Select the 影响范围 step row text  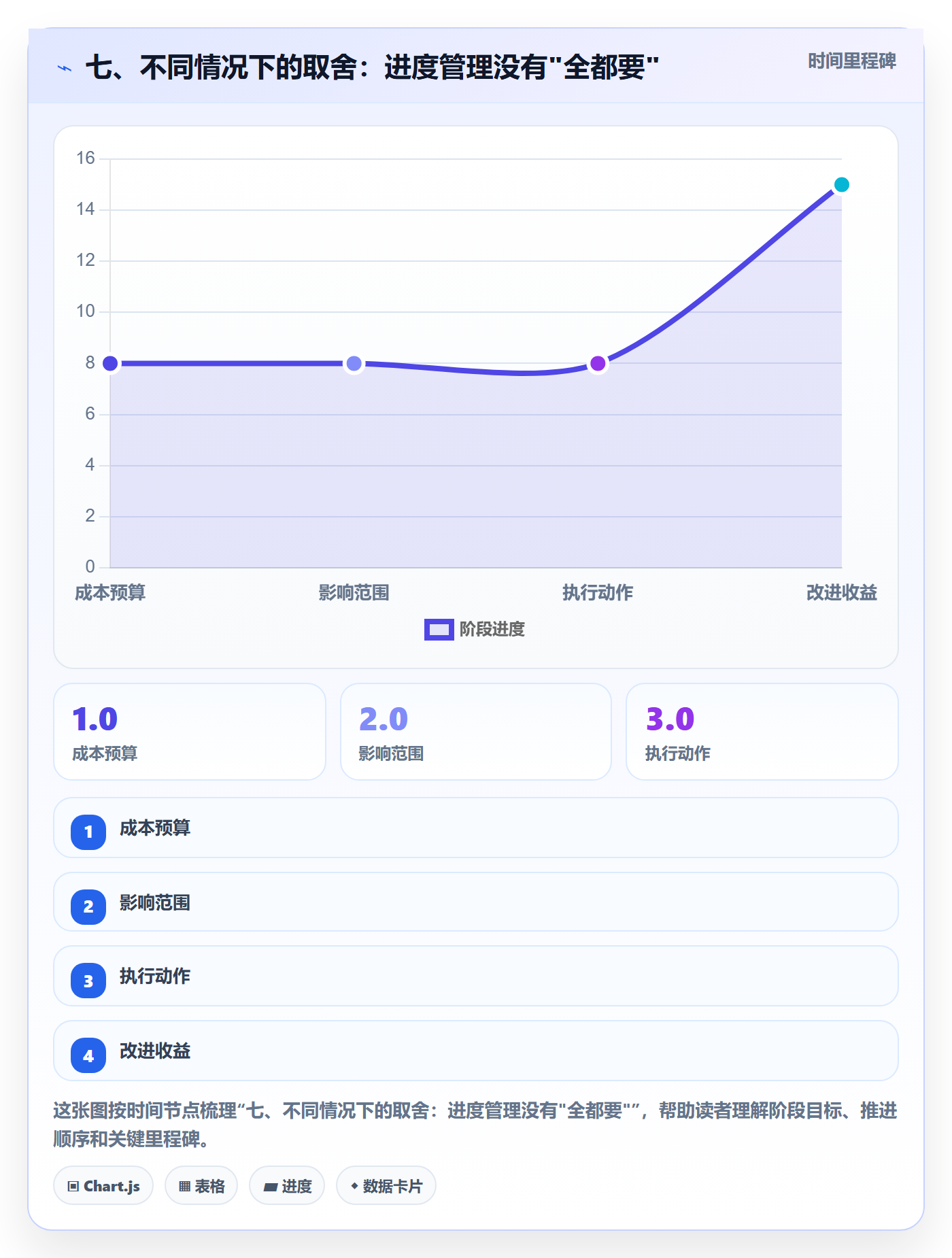coord(155,903)
